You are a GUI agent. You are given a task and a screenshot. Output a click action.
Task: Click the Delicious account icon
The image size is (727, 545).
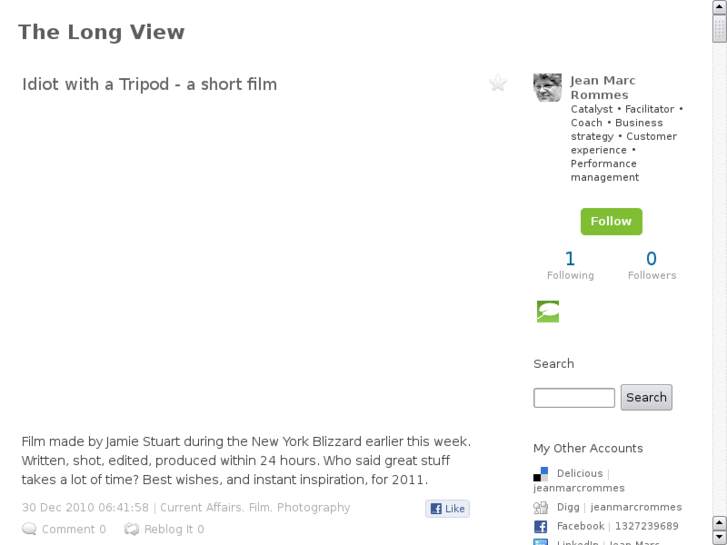541,474
